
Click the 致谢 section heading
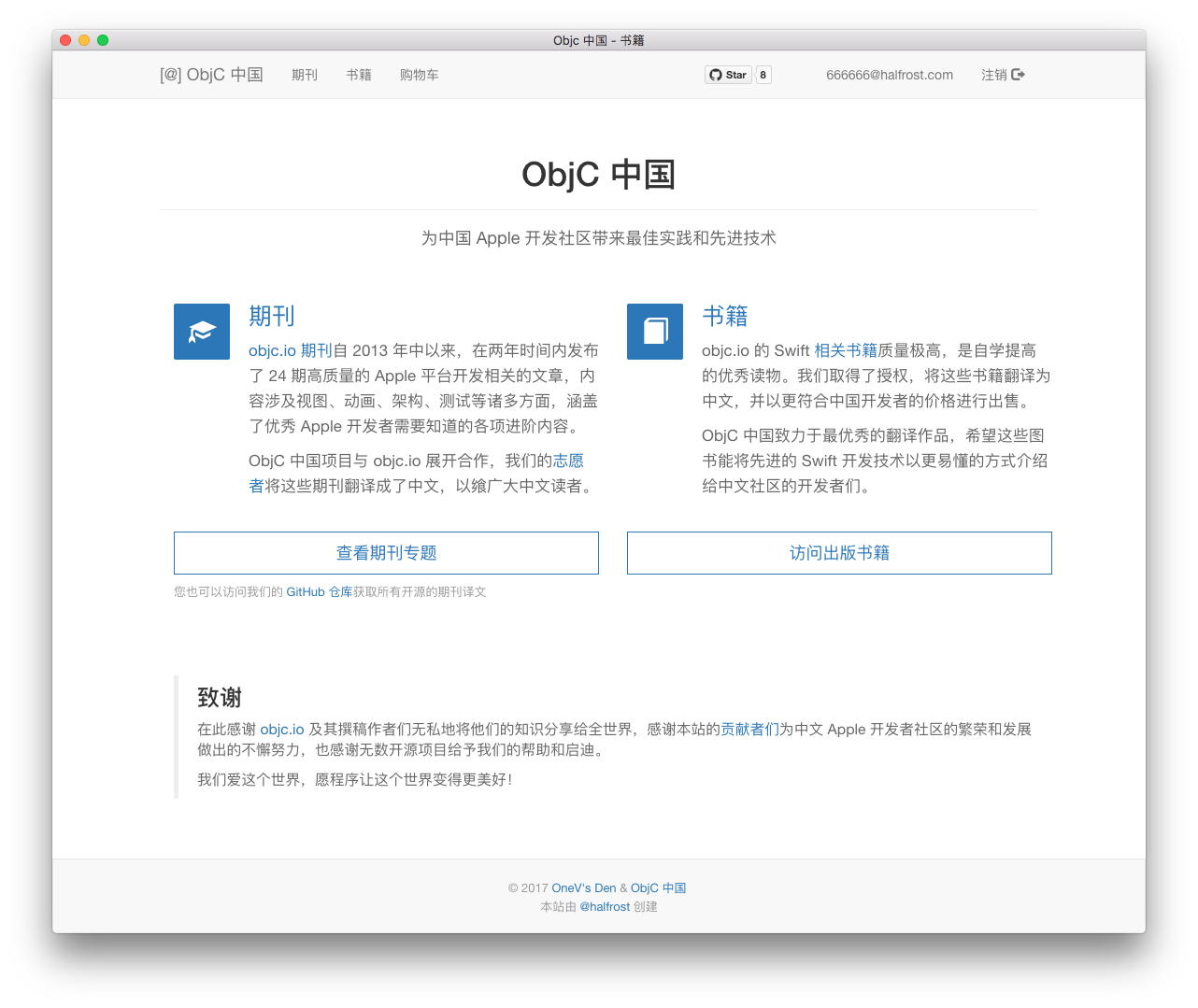point(220,698)
